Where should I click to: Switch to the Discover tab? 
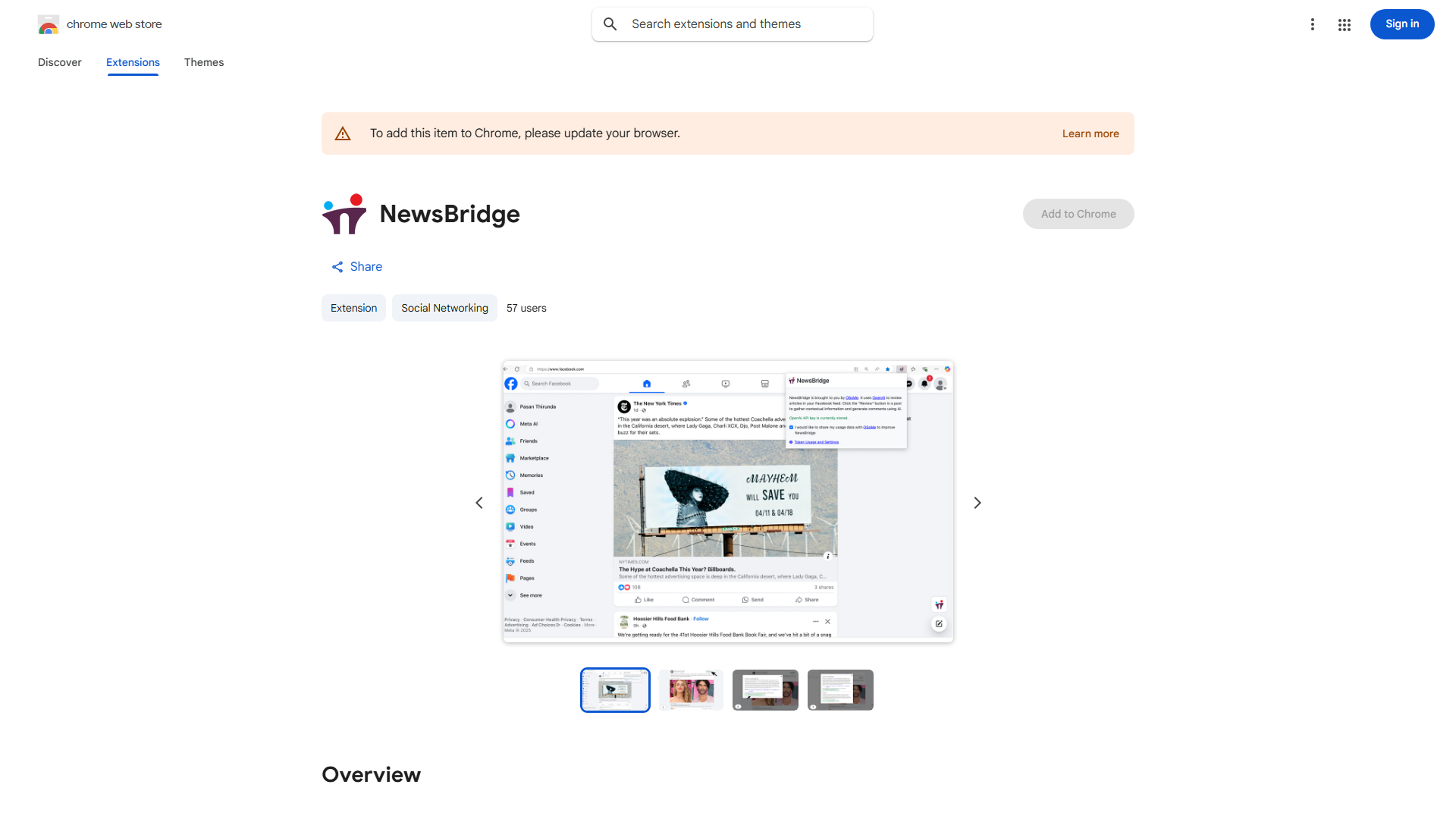pos(60,62)
